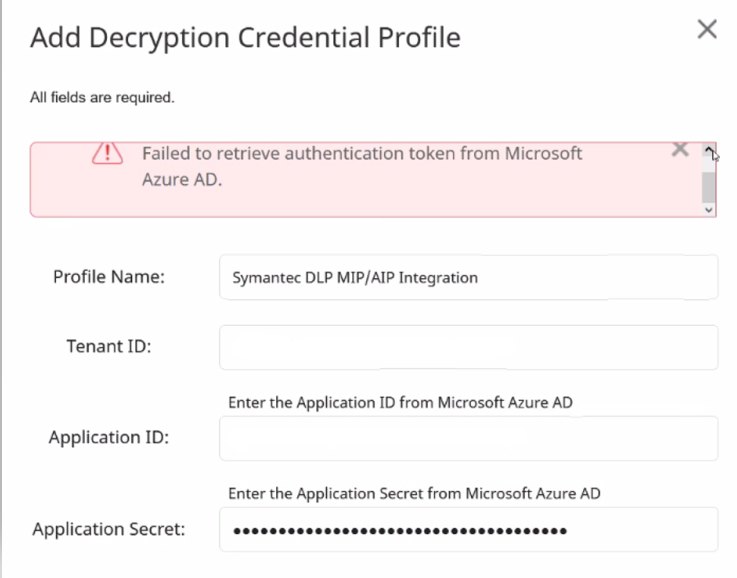Dismiss the Azure AD error alert
This screenshot has height=578, width=737.
pyautogui.click(x=680, y=149)
